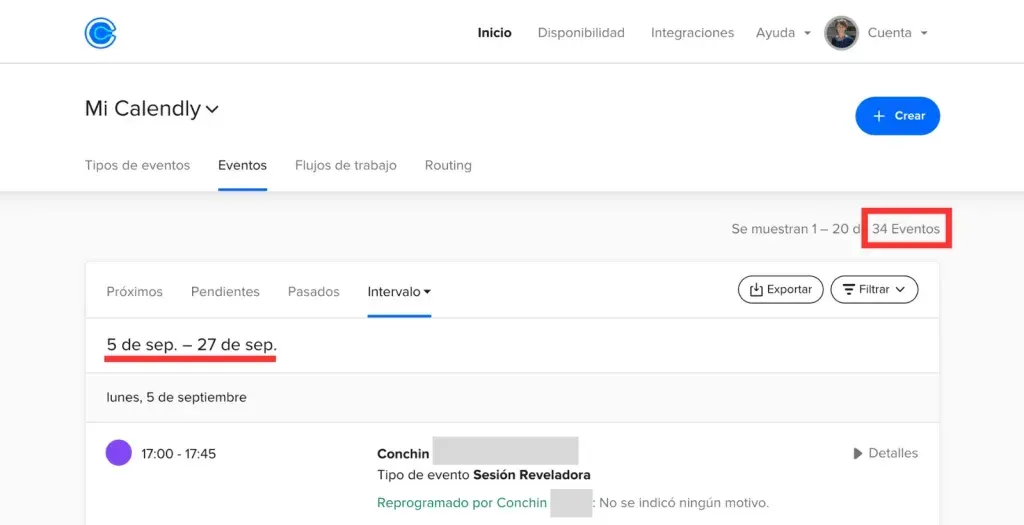
Task: Show Pendientes events
Action: [225, 292]
